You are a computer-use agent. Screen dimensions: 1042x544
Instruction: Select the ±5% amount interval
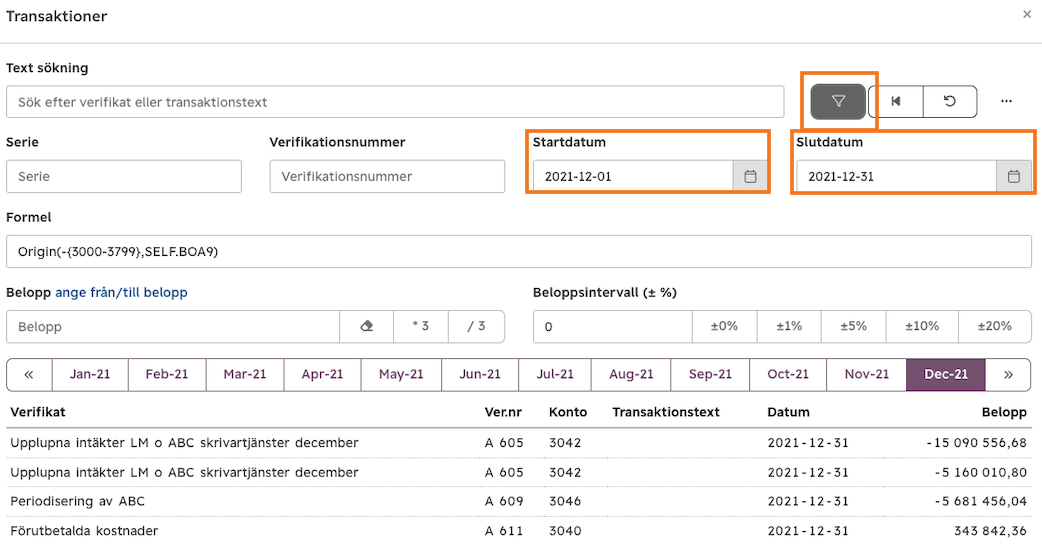point(853,327)
